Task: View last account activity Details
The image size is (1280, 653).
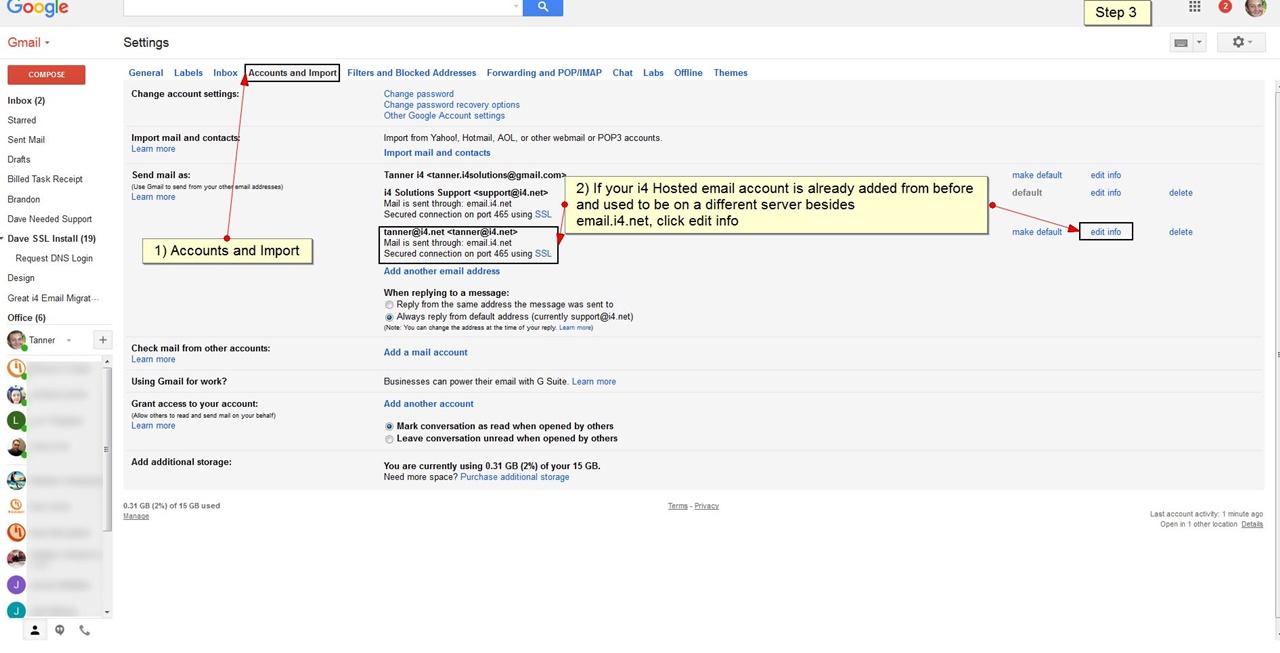Action: pyautogui.click(x=1252, y=524)
